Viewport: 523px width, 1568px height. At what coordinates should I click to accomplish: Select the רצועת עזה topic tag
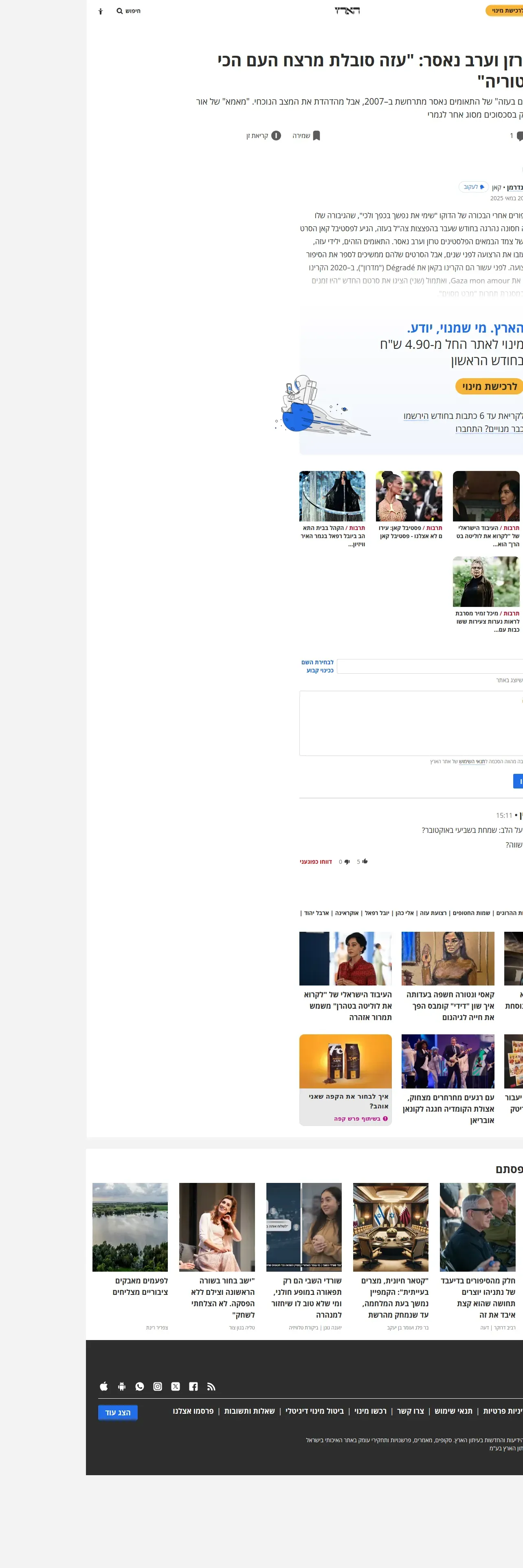tap(433, 913)
